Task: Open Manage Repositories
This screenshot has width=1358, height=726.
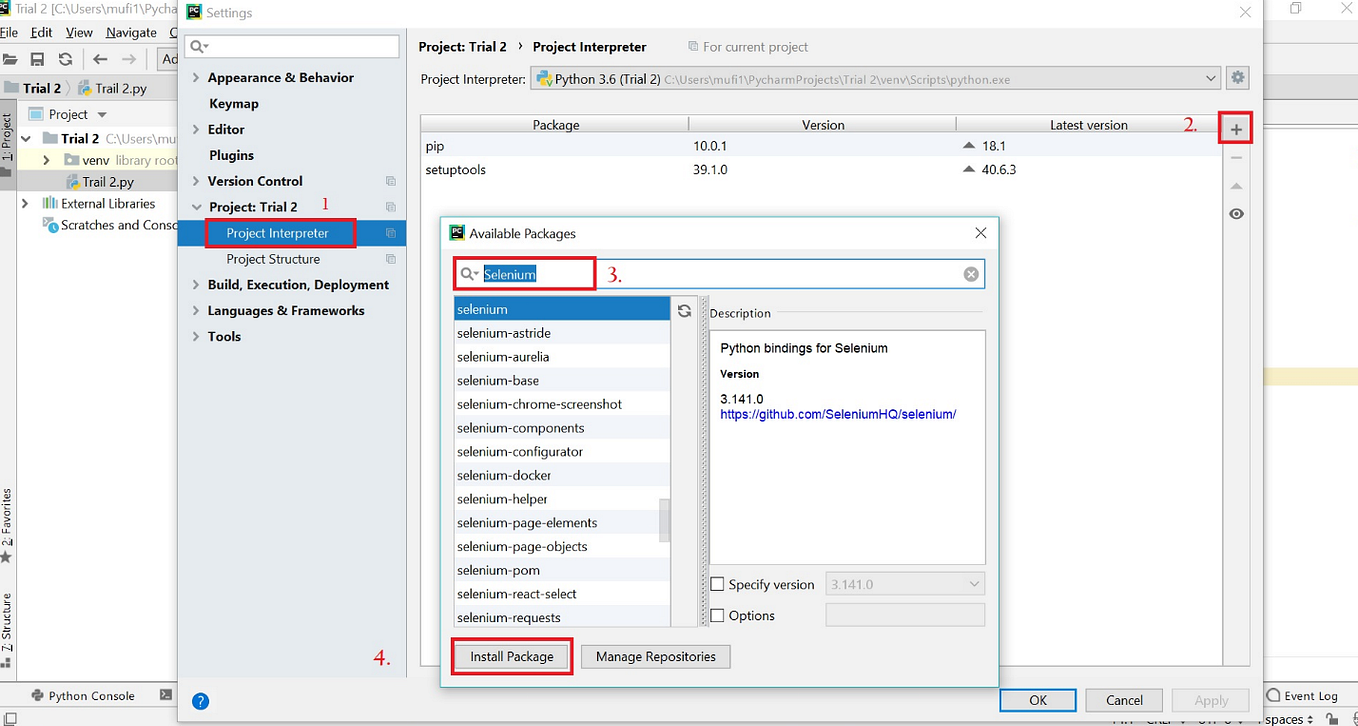Action: tap(655, 656)
